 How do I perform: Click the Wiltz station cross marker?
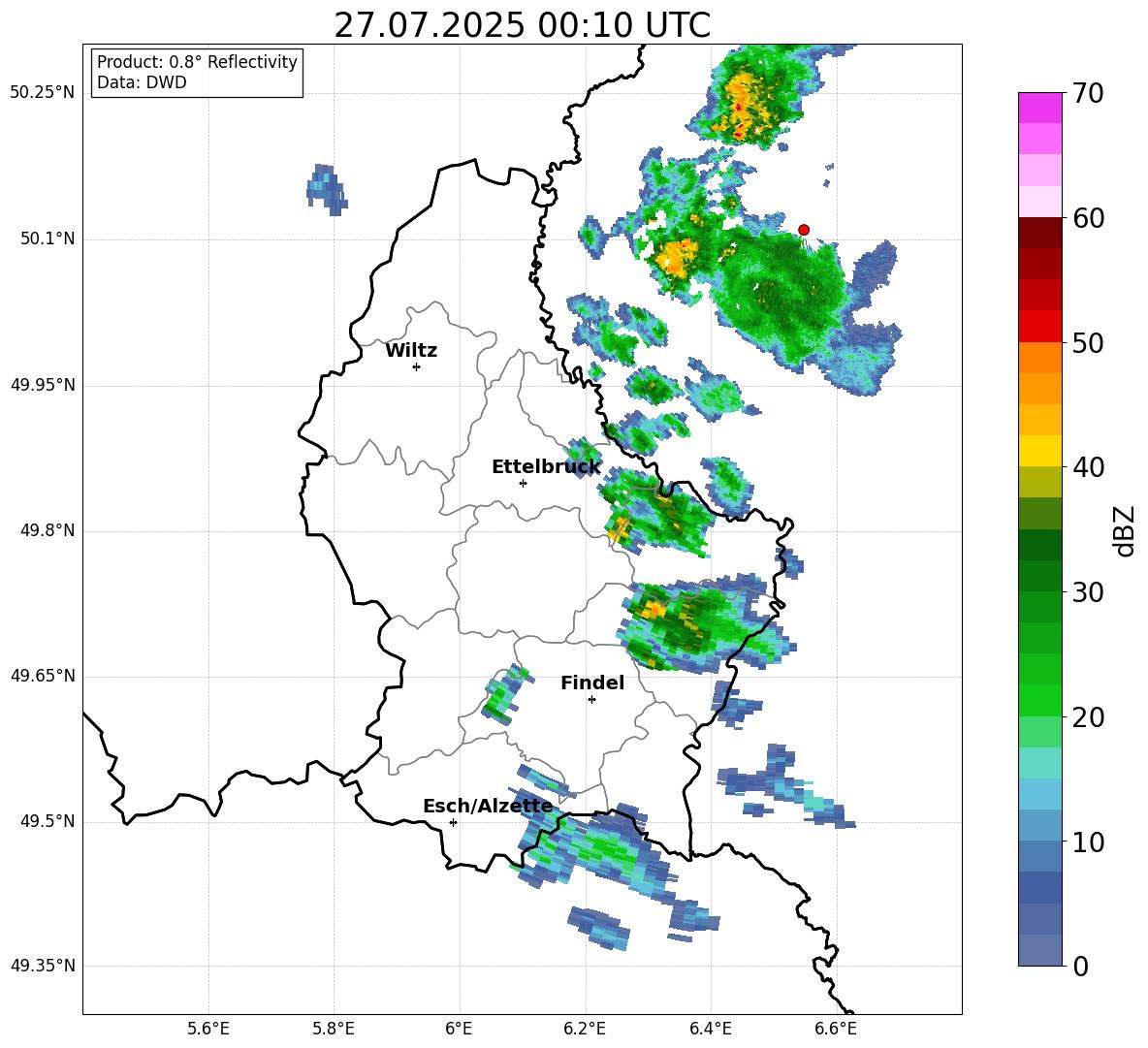(x=417, y=366)
